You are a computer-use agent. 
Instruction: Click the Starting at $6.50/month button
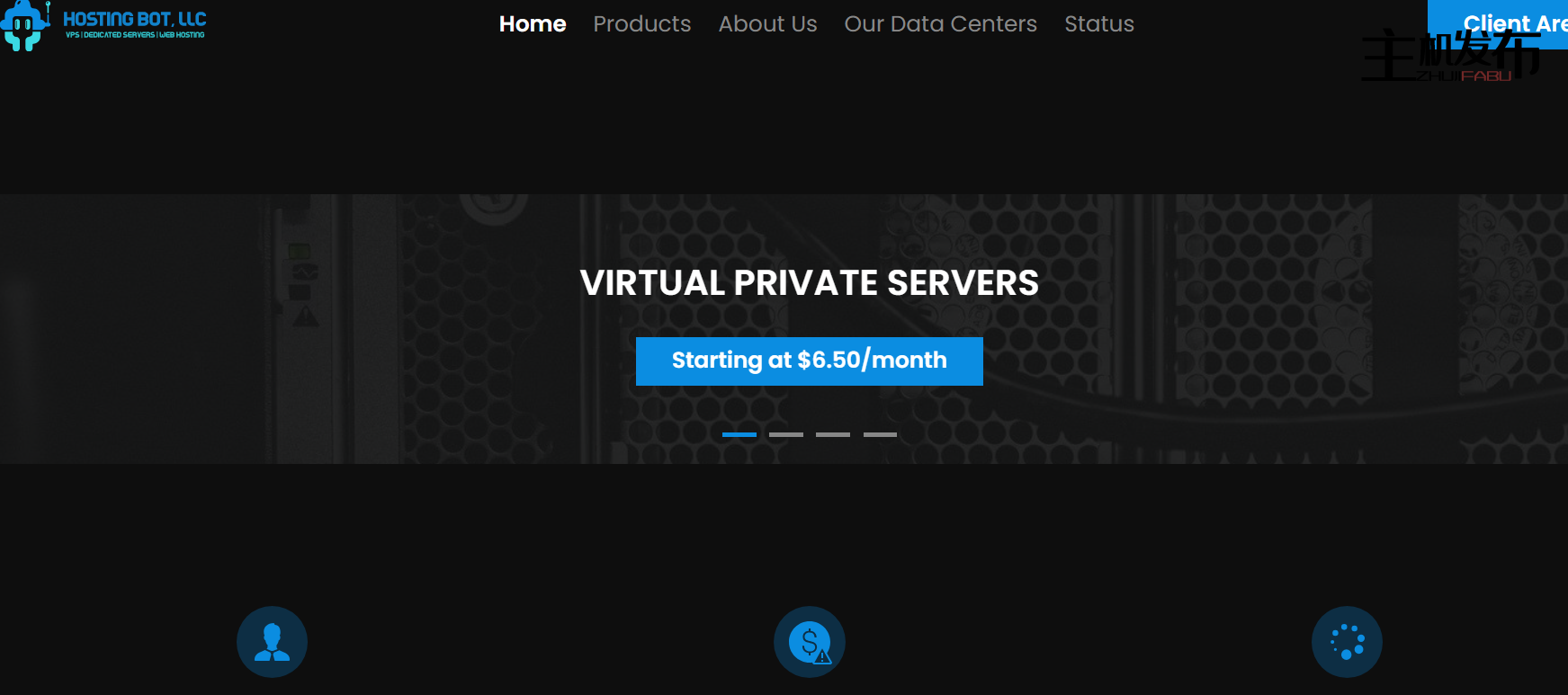(x=810, y=361)
